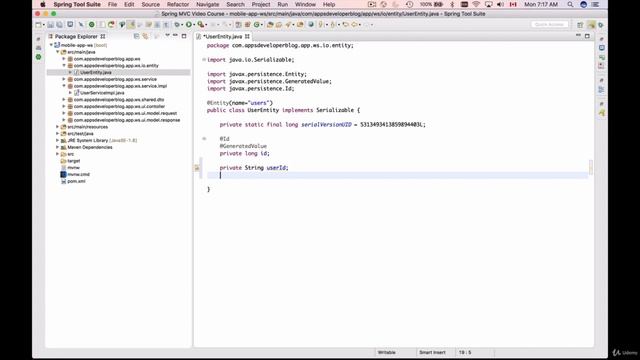Open the Navigate menu
Image resolution: width=640 pixels, height=360 pixels.
click(x=208, y=4)
